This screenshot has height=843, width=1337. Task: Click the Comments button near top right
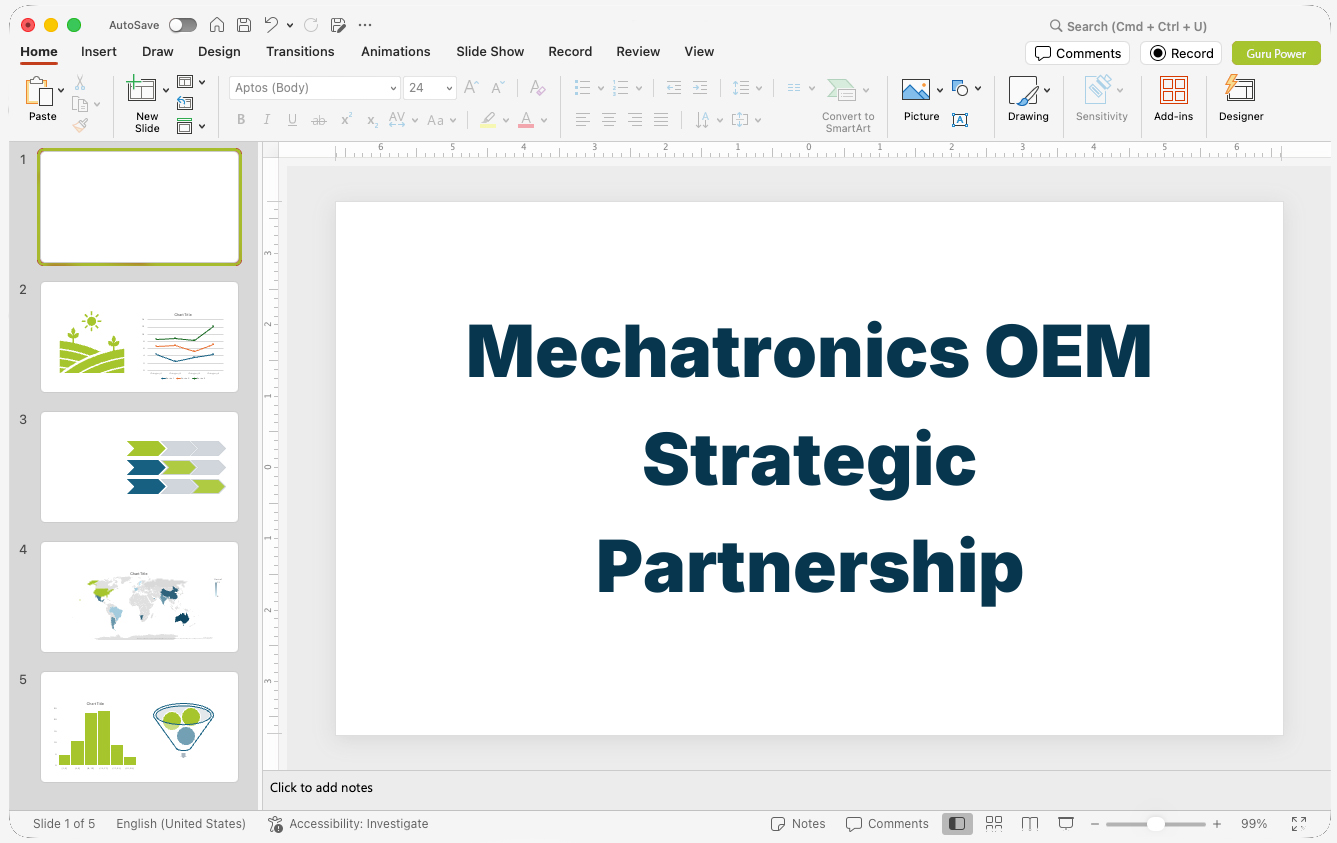(x=1077, y=53)
